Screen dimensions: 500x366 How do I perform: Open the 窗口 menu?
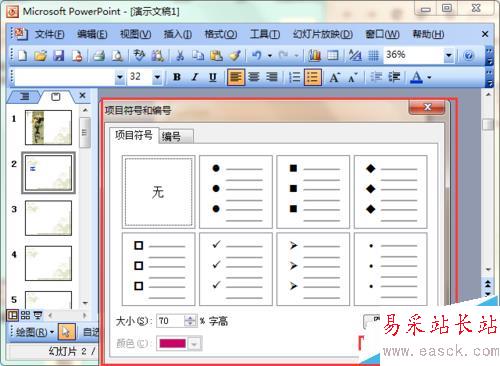382,34
